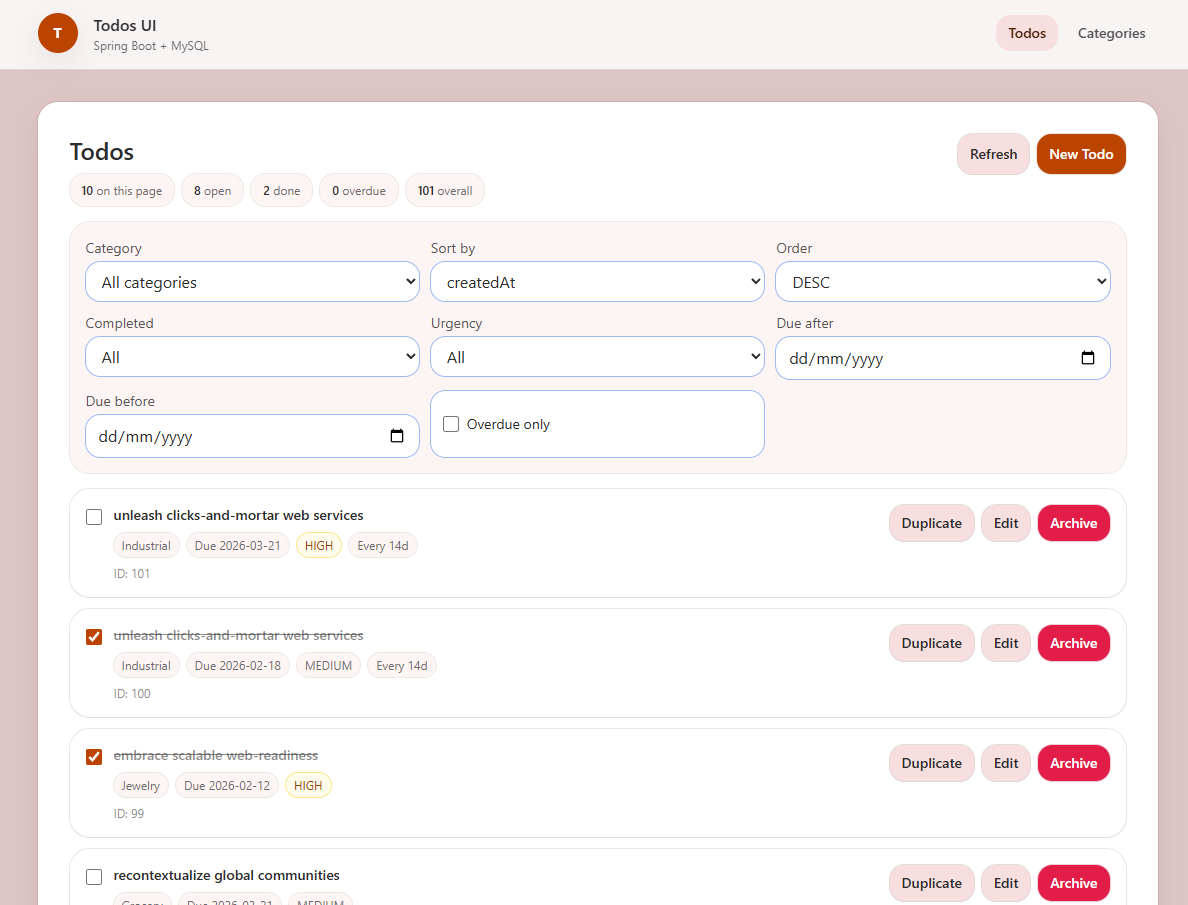Duplicate the embrace scalable web-readiness todo

tap(932, 763)
